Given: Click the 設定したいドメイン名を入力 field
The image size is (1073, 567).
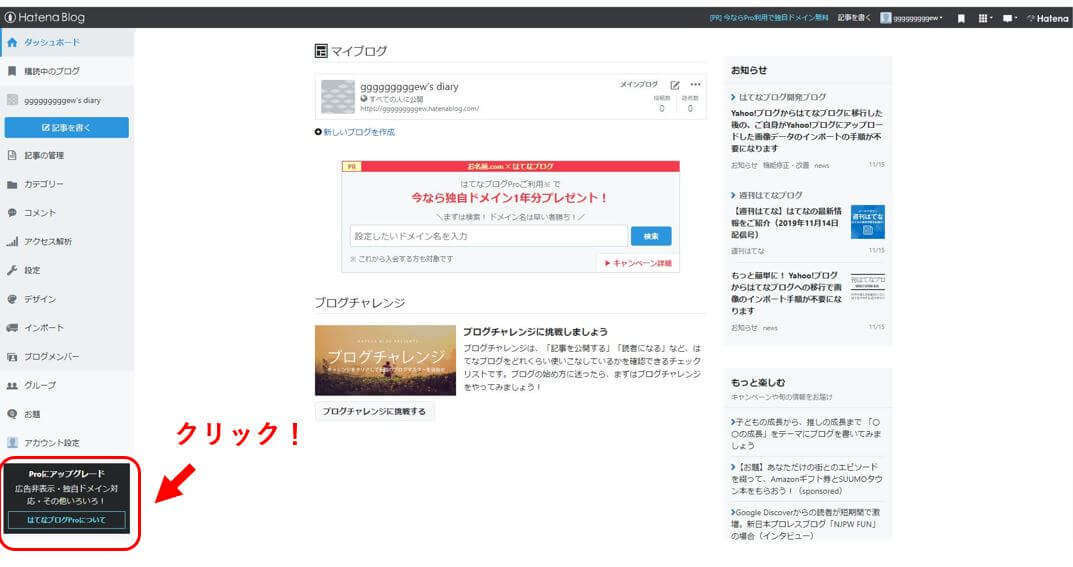Looking at the screenshot, I should pos(489,236).
